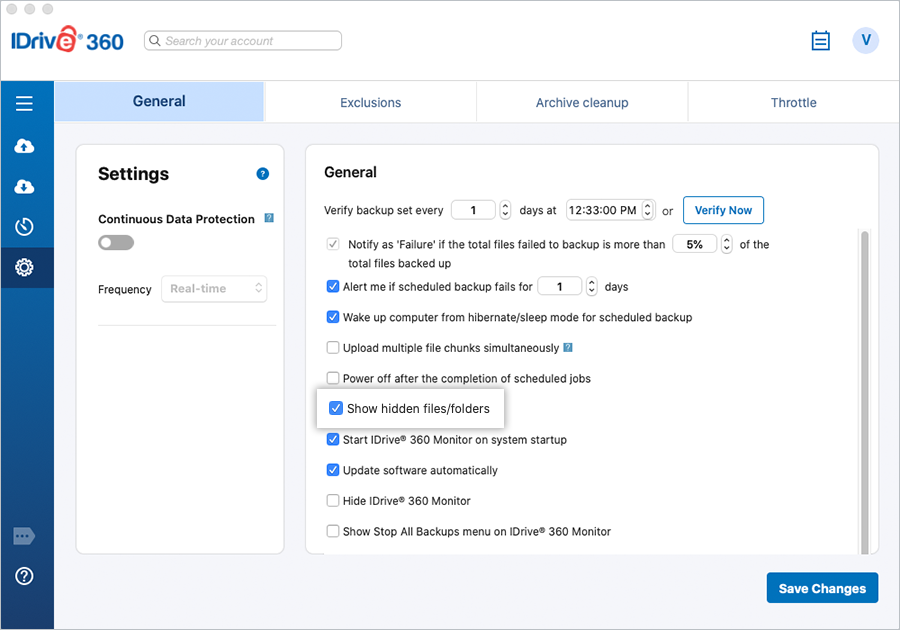Enable Upload multiple file chunks simultaneously
The height and width of the screenshot is (630, 900).
click(333, 348)
